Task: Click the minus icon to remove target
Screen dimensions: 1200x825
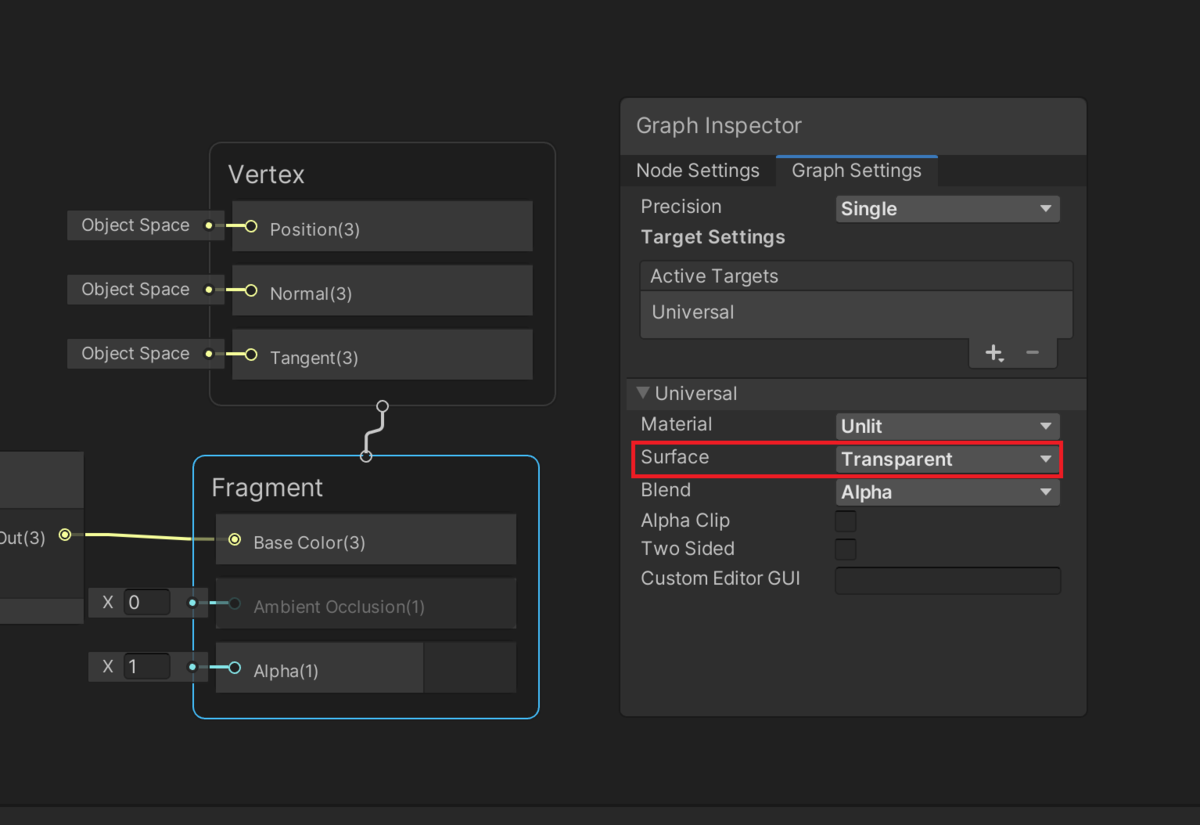Action: [1033, 353]
